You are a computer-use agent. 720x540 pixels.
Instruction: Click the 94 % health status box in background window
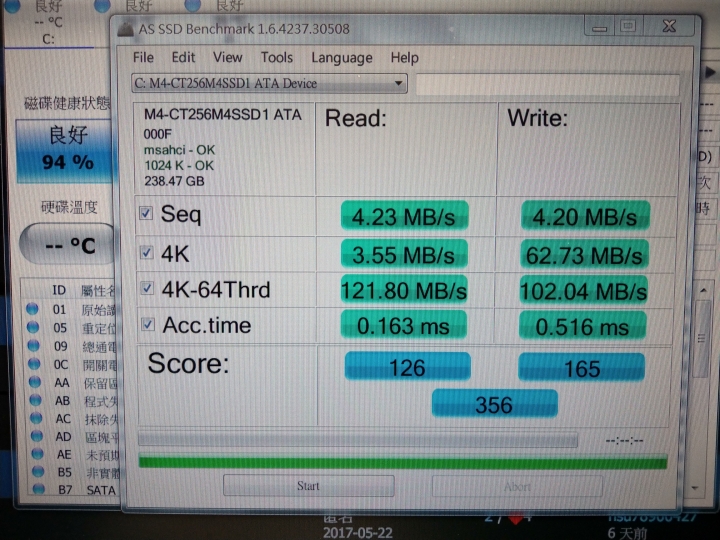64,152
